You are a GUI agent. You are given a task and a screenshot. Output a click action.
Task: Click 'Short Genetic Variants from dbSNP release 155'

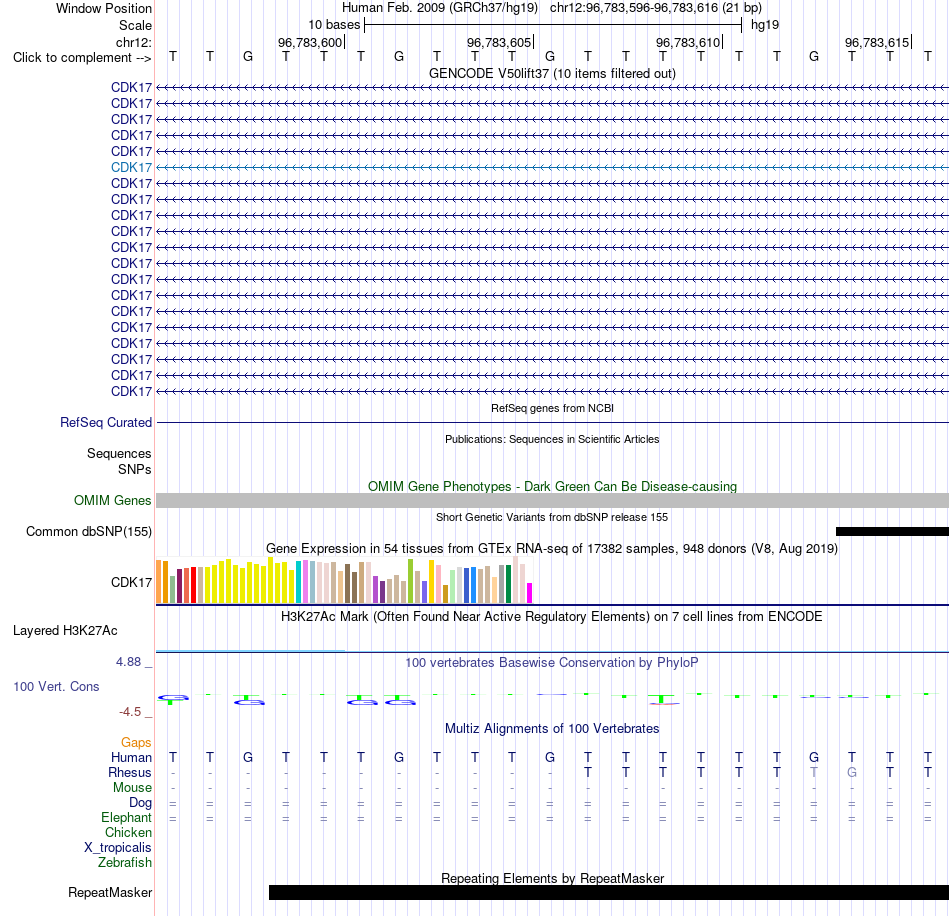(x=552, y=517)
